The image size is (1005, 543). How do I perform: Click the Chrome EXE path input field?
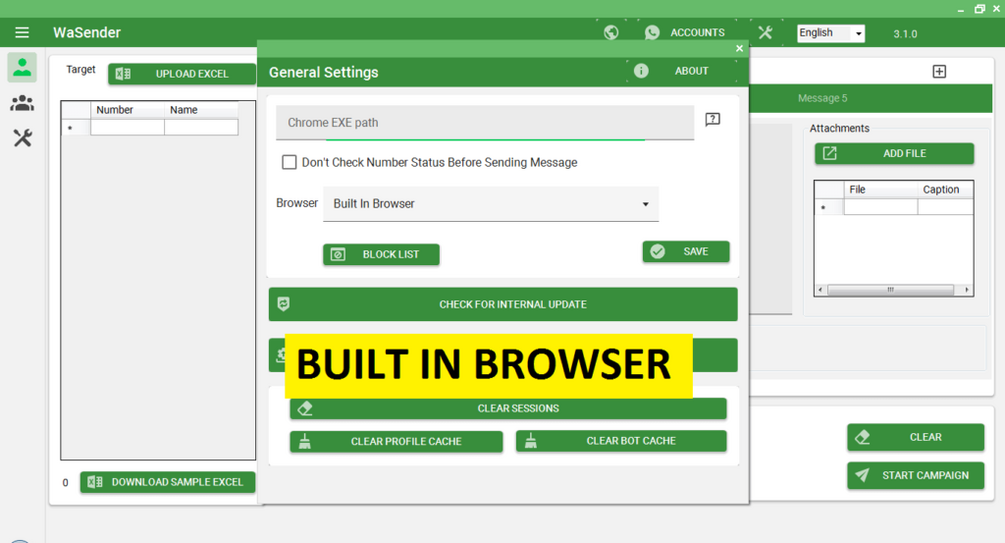[x=485, y=122]
